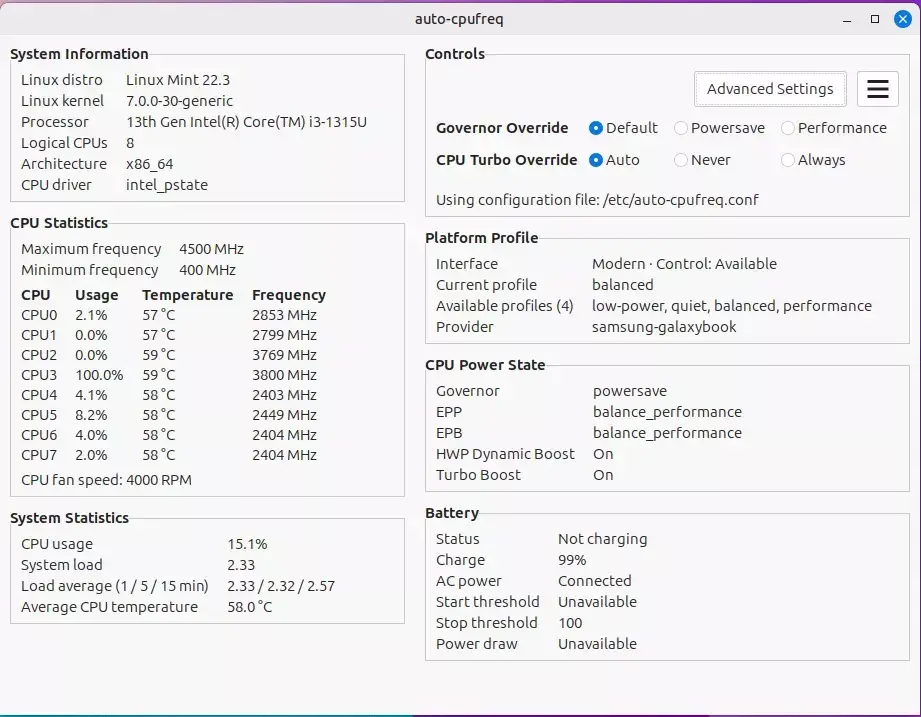Click CPU1 frequency 2799 MHz
921x717 pixels.
(x=284, y=335)
